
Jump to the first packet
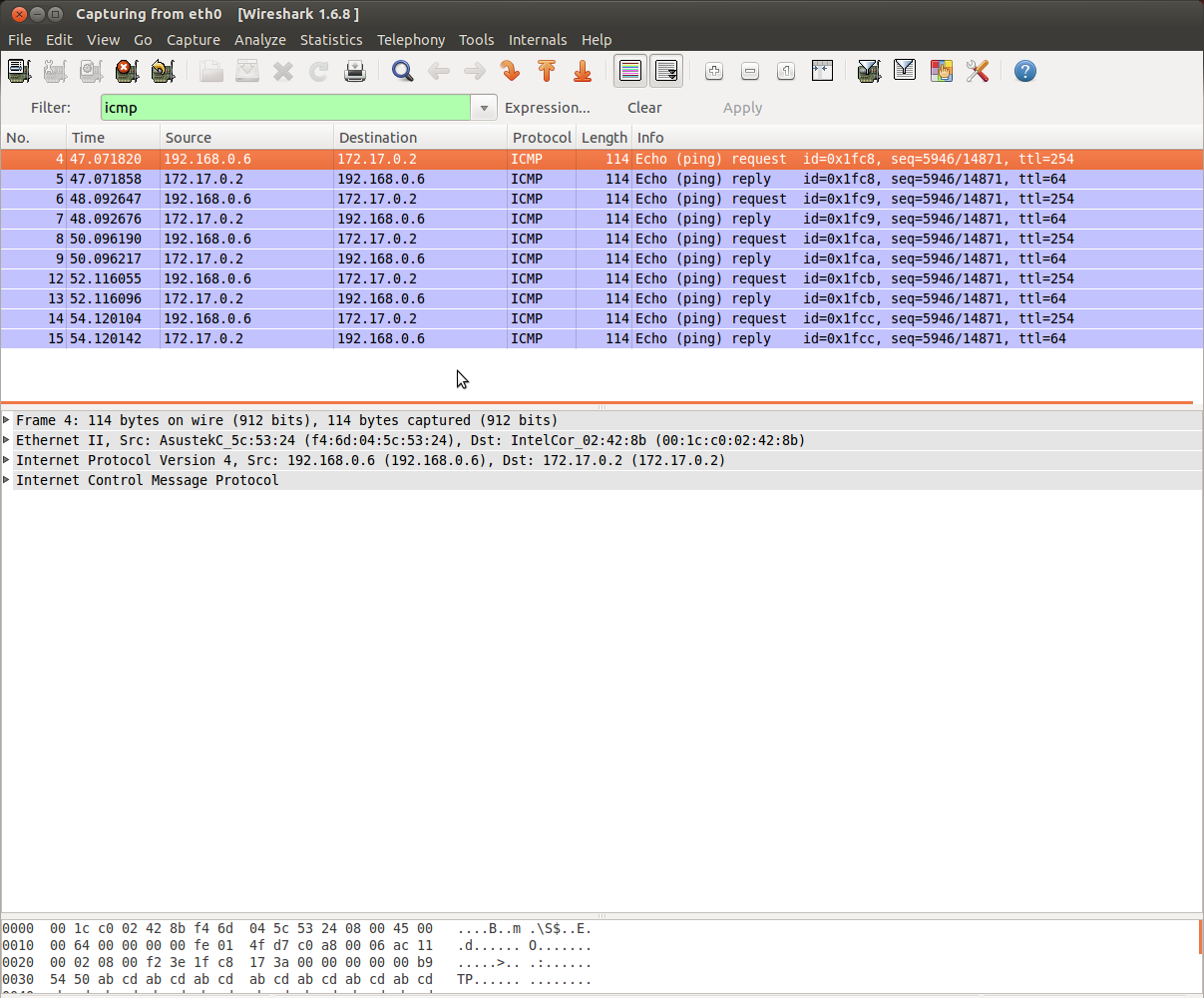coord(547,71)
